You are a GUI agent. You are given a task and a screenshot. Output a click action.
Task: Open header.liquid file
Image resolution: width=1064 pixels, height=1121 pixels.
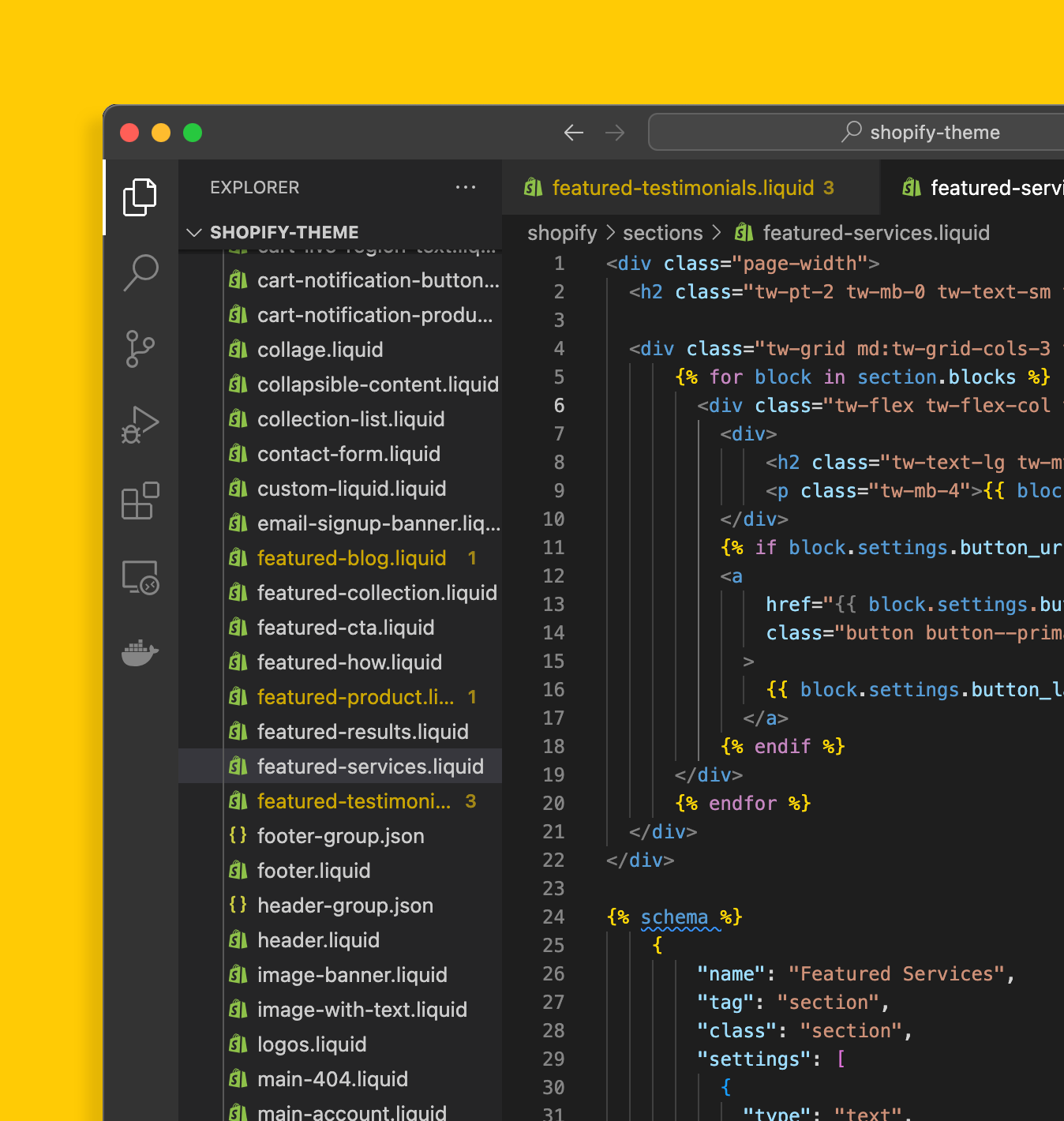pos(340,940)
